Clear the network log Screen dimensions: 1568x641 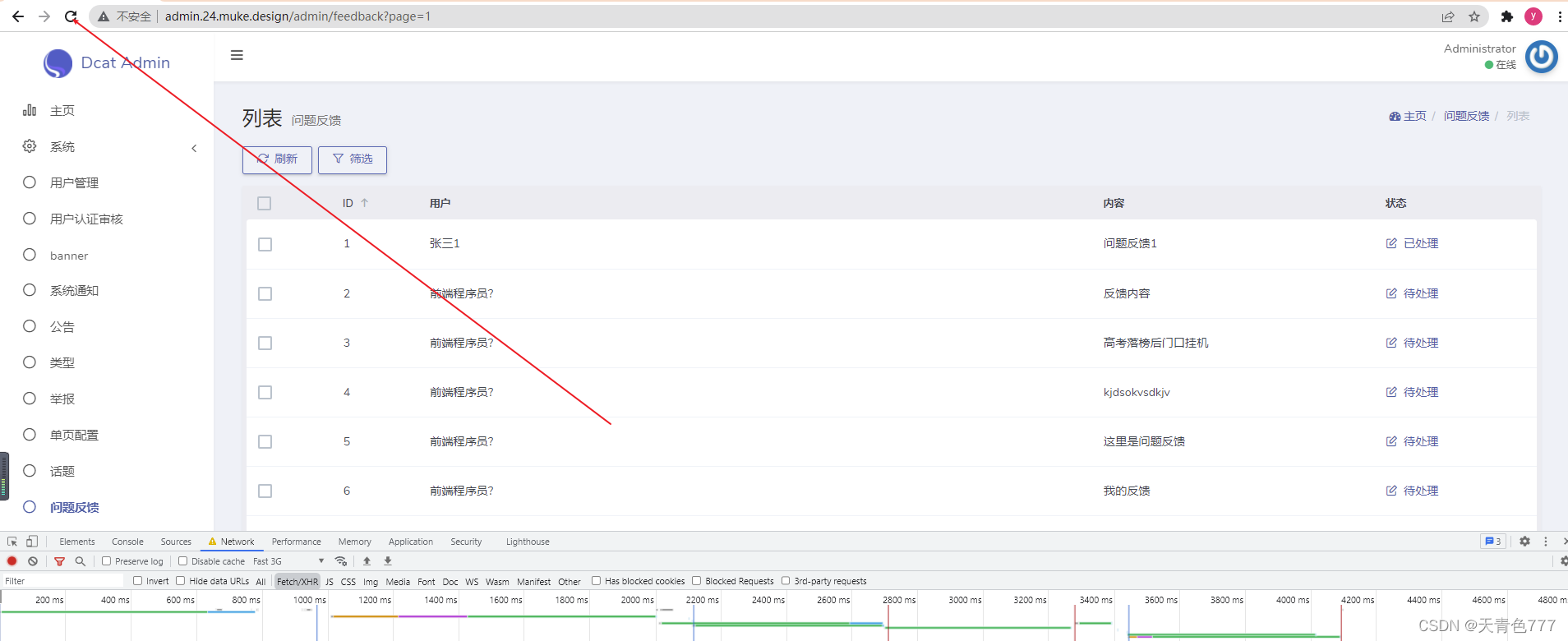click(x=33, y=561)
